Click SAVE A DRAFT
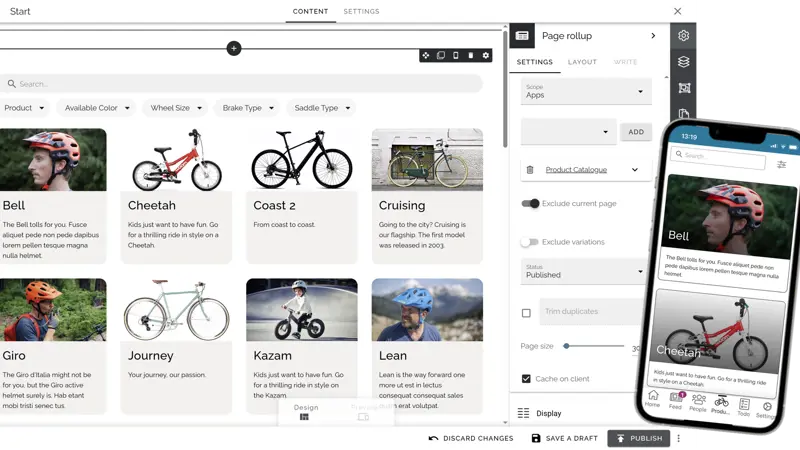 coord(564,438)
